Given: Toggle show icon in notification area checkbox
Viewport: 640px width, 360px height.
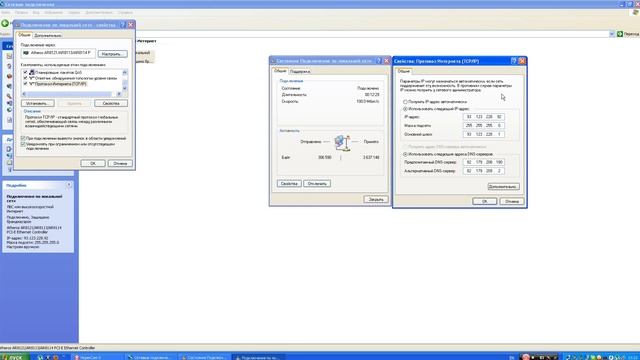Looking at the screenshot, I should [23, 138].
